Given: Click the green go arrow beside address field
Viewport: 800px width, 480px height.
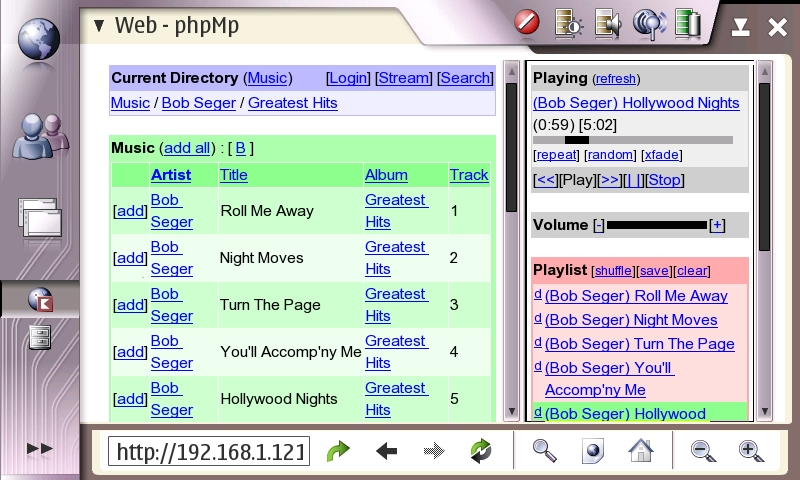Looking at the screenshot, I should coord(338,451).
